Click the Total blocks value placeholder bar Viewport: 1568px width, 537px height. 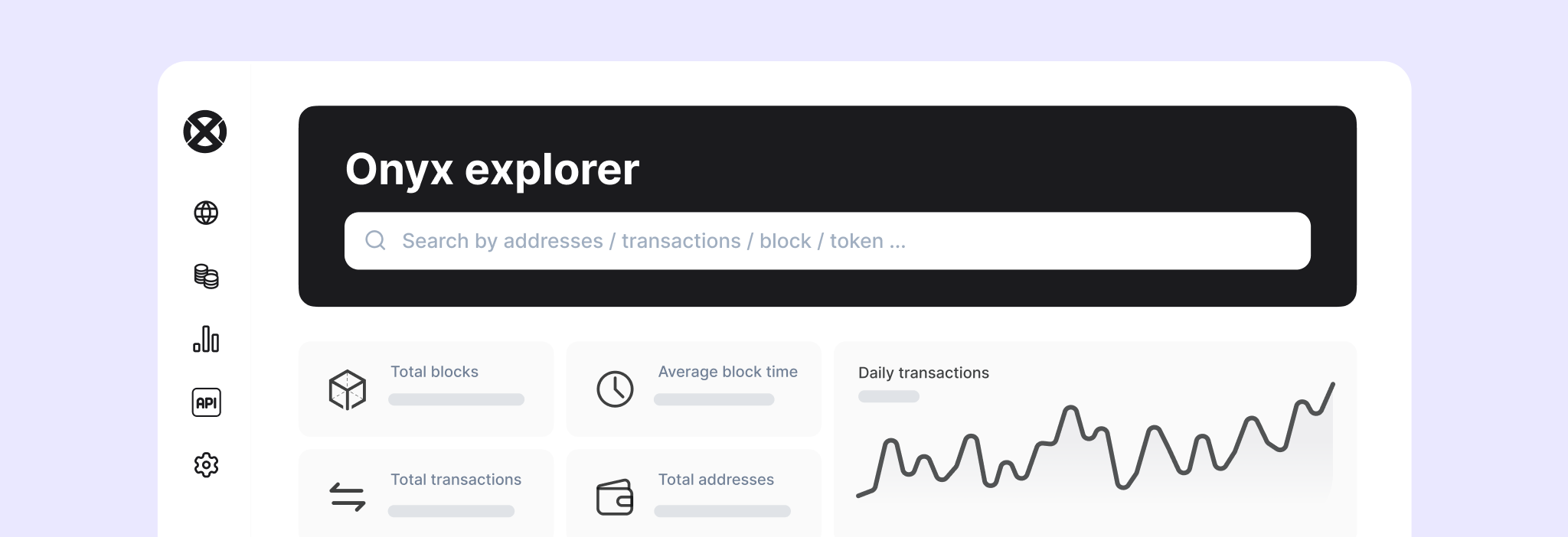coord(456,399)
